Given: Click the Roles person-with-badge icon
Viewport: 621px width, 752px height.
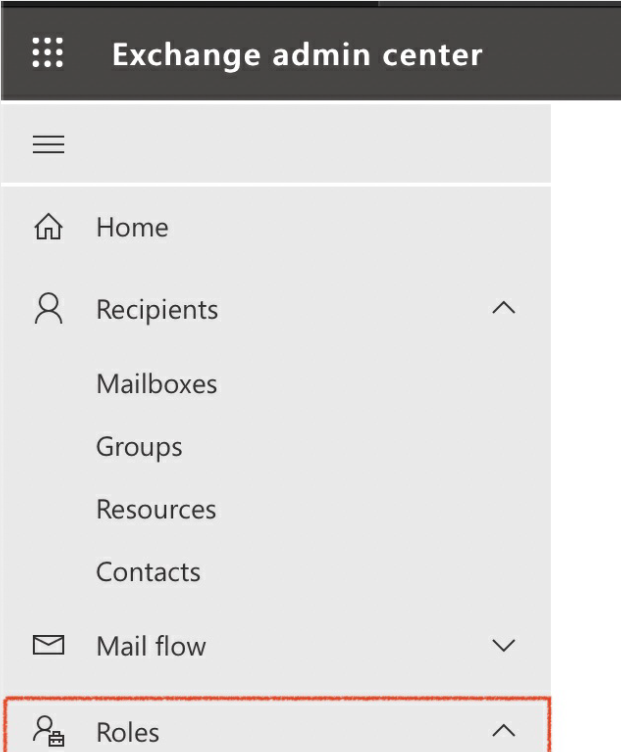Looking at the screenshot, I should (x=48, y=731).
